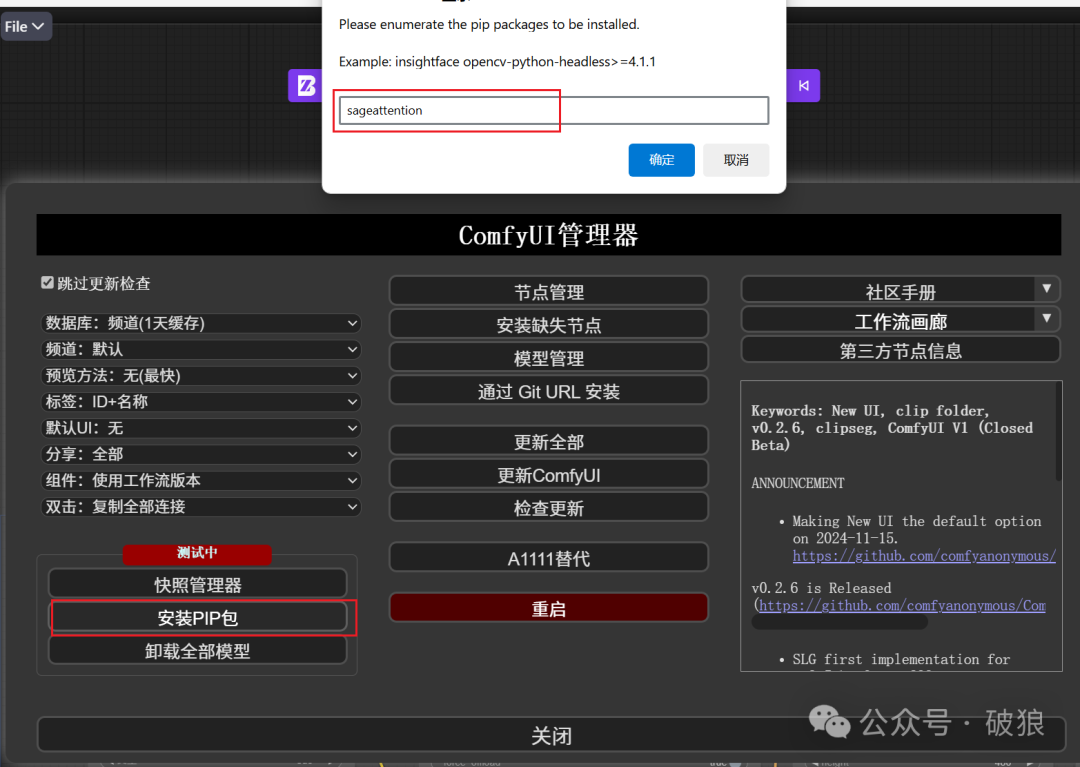Click the ANNOUNCEMENT heading text

point(798,483)
